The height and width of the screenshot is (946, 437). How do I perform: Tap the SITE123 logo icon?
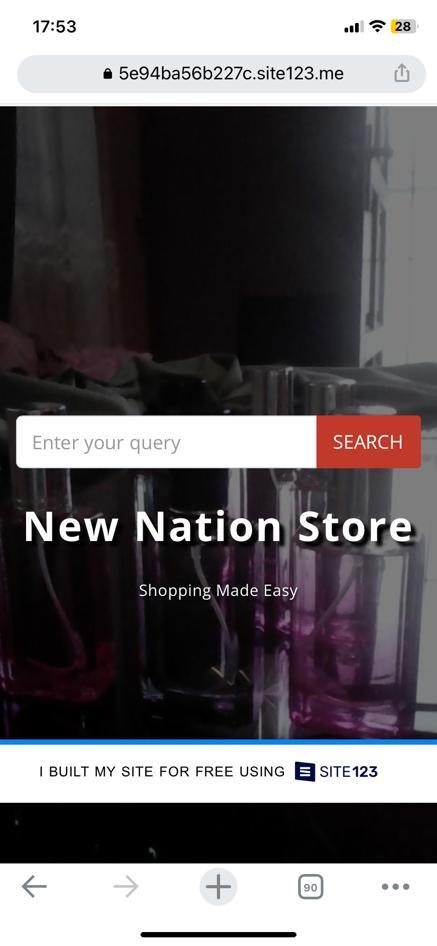305,771
